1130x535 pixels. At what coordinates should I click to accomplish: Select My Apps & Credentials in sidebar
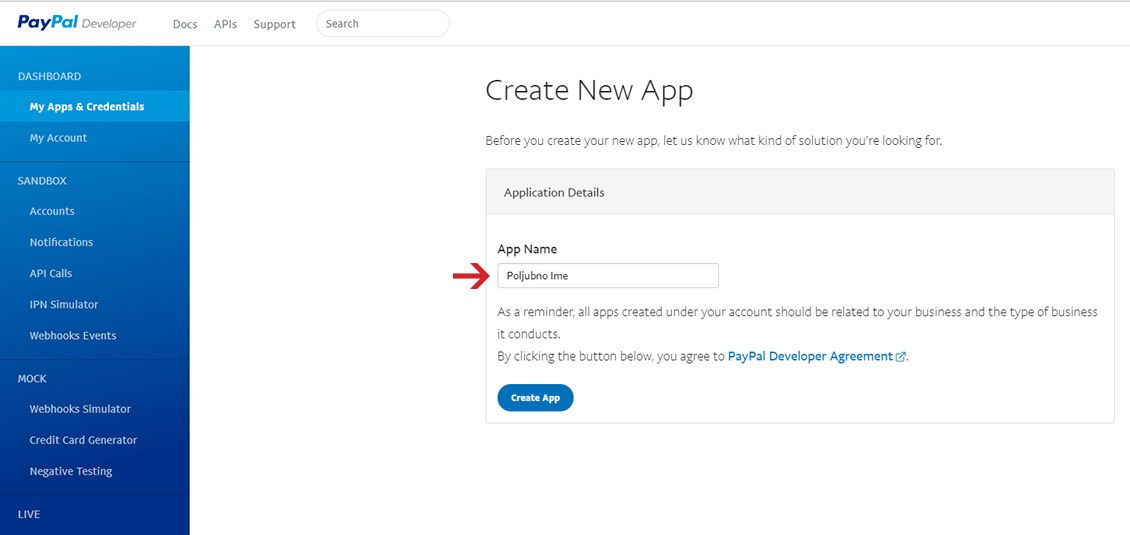tap(94, 107)
